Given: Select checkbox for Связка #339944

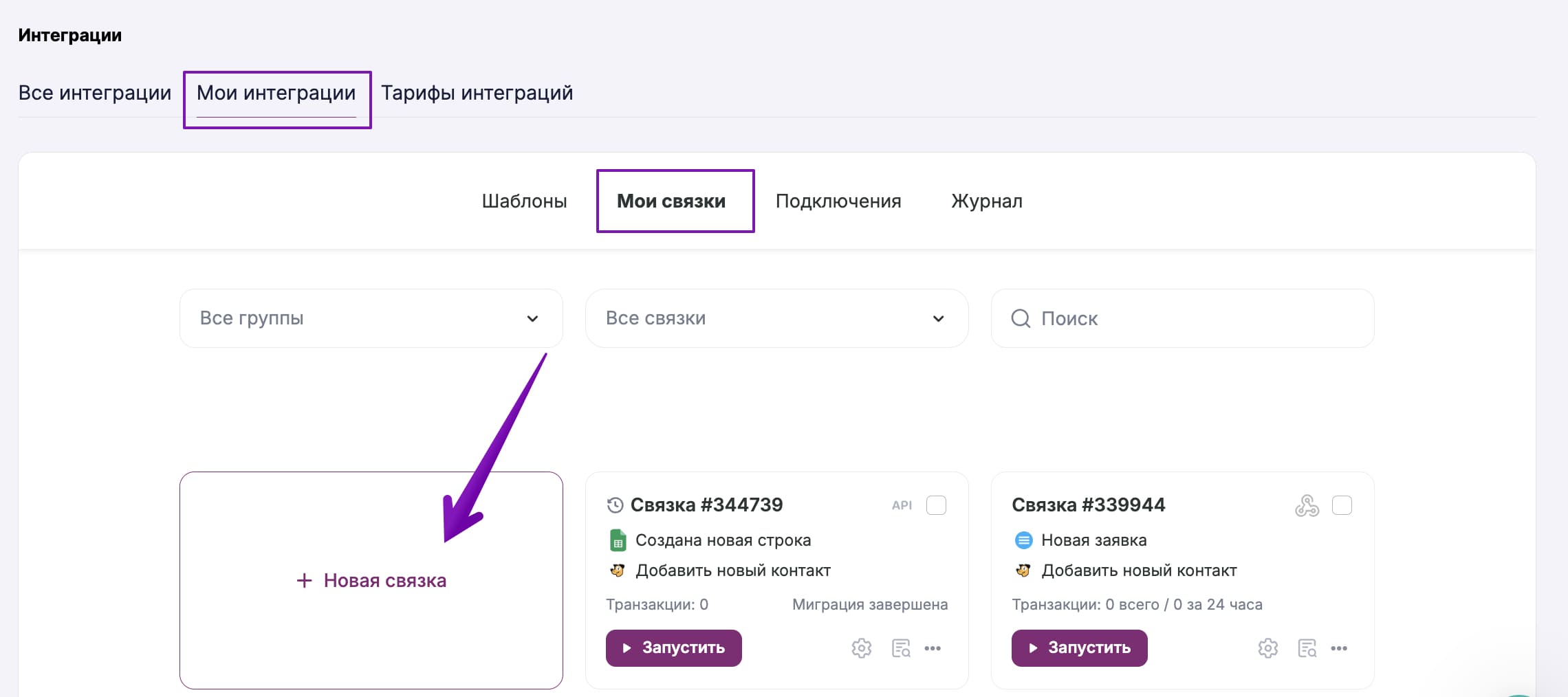Looking at the screenshot, I should (1342, 505).
